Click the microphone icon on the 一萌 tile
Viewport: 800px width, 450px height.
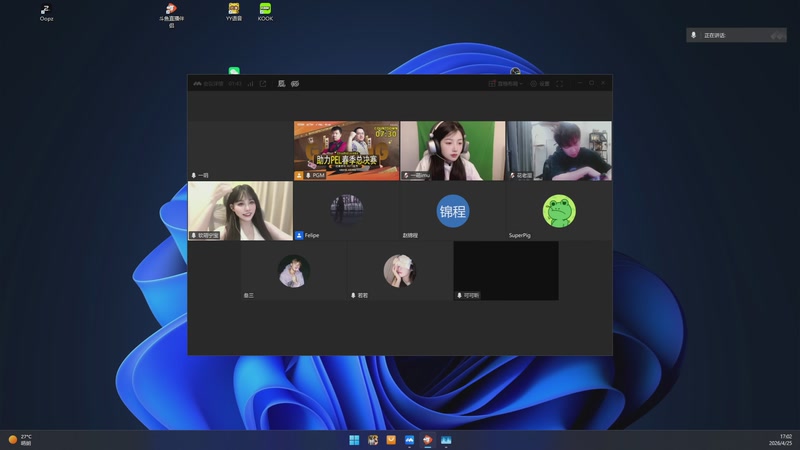tap(193, 176)
